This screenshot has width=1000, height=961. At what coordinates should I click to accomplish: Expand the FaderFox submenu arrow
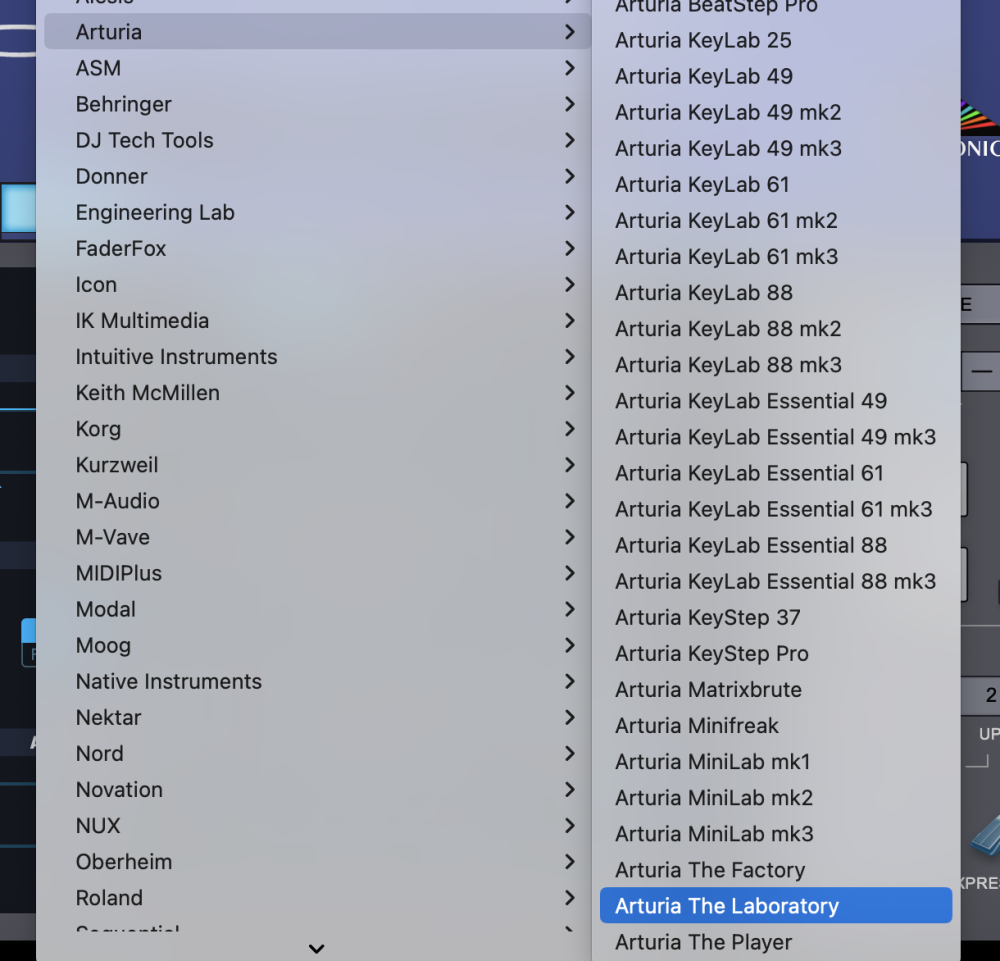coord(570,249)
